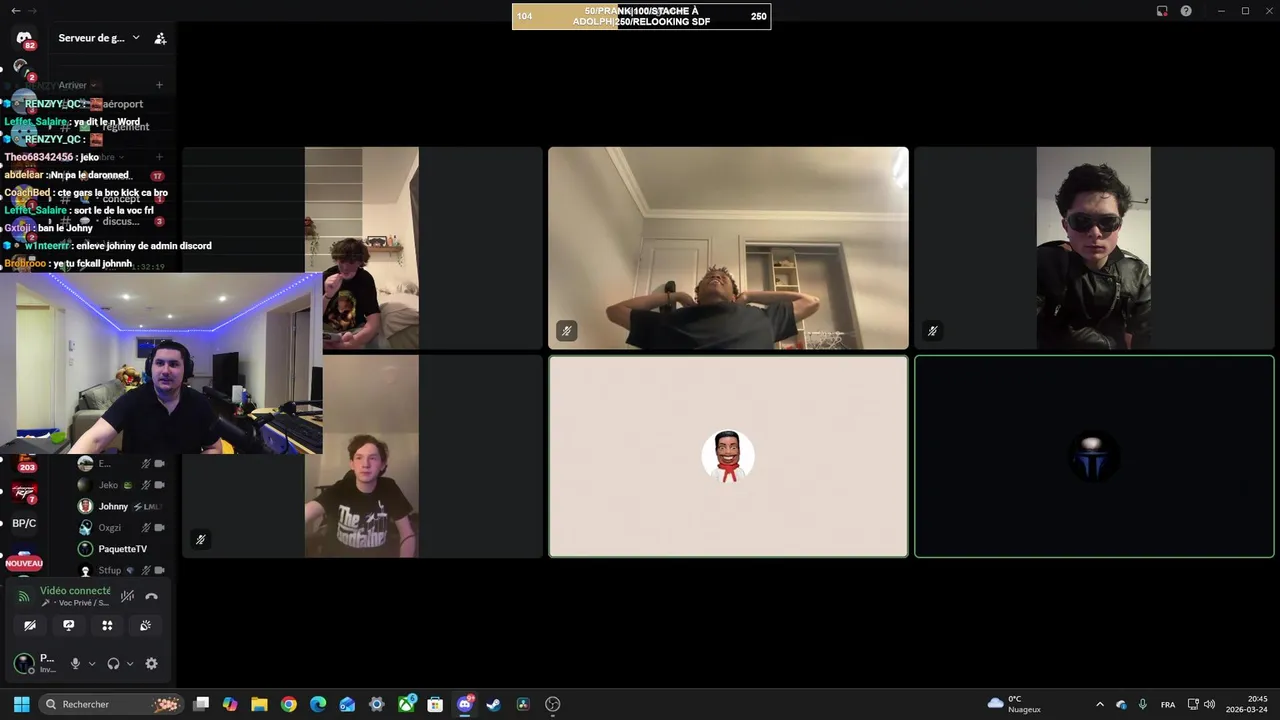Open own user avatar status panel
Image resolution: width=1280 pixels, height=720 pixels.
click(23, 663)
